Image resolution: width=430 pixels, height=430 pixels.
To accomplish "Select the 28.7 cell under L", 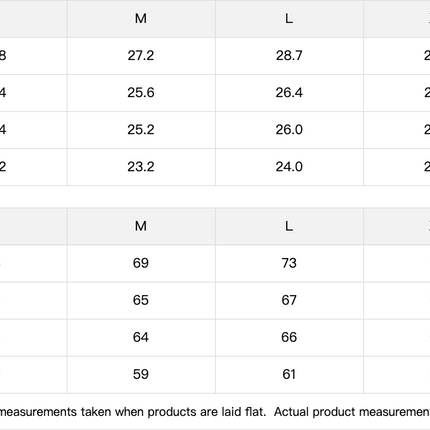I will point(289,56).
